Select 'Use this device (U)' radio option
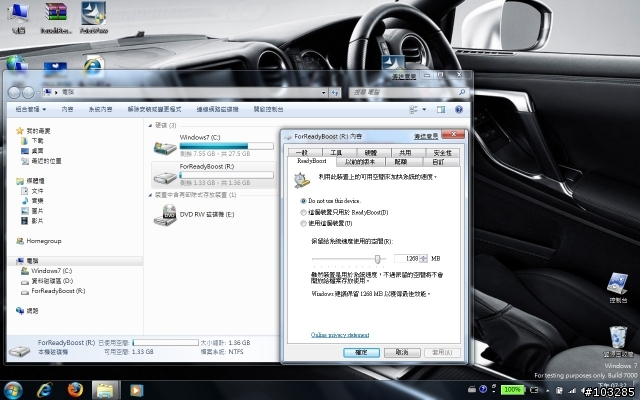640x400 pixels. pyautogui.click(x=303, y=223)
